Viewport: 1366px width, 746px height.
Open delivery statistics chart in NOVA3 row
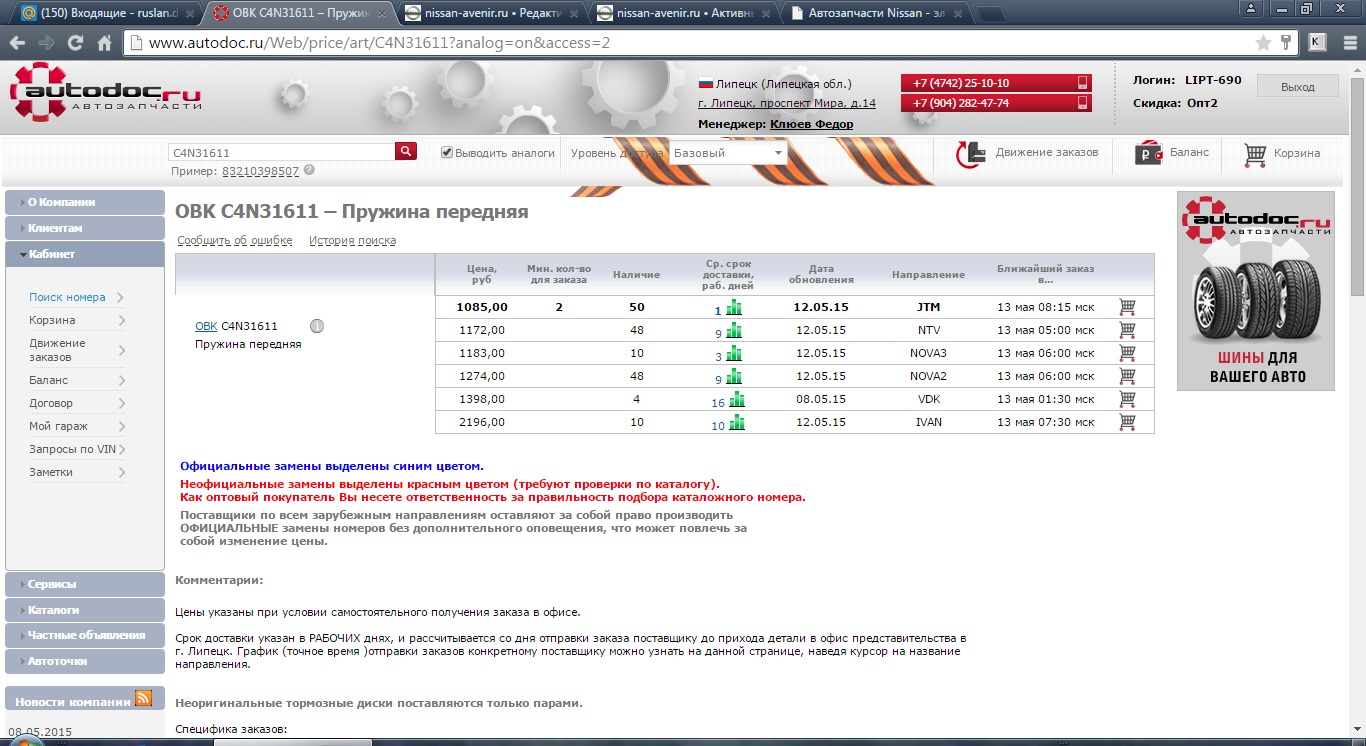(736, 353)
